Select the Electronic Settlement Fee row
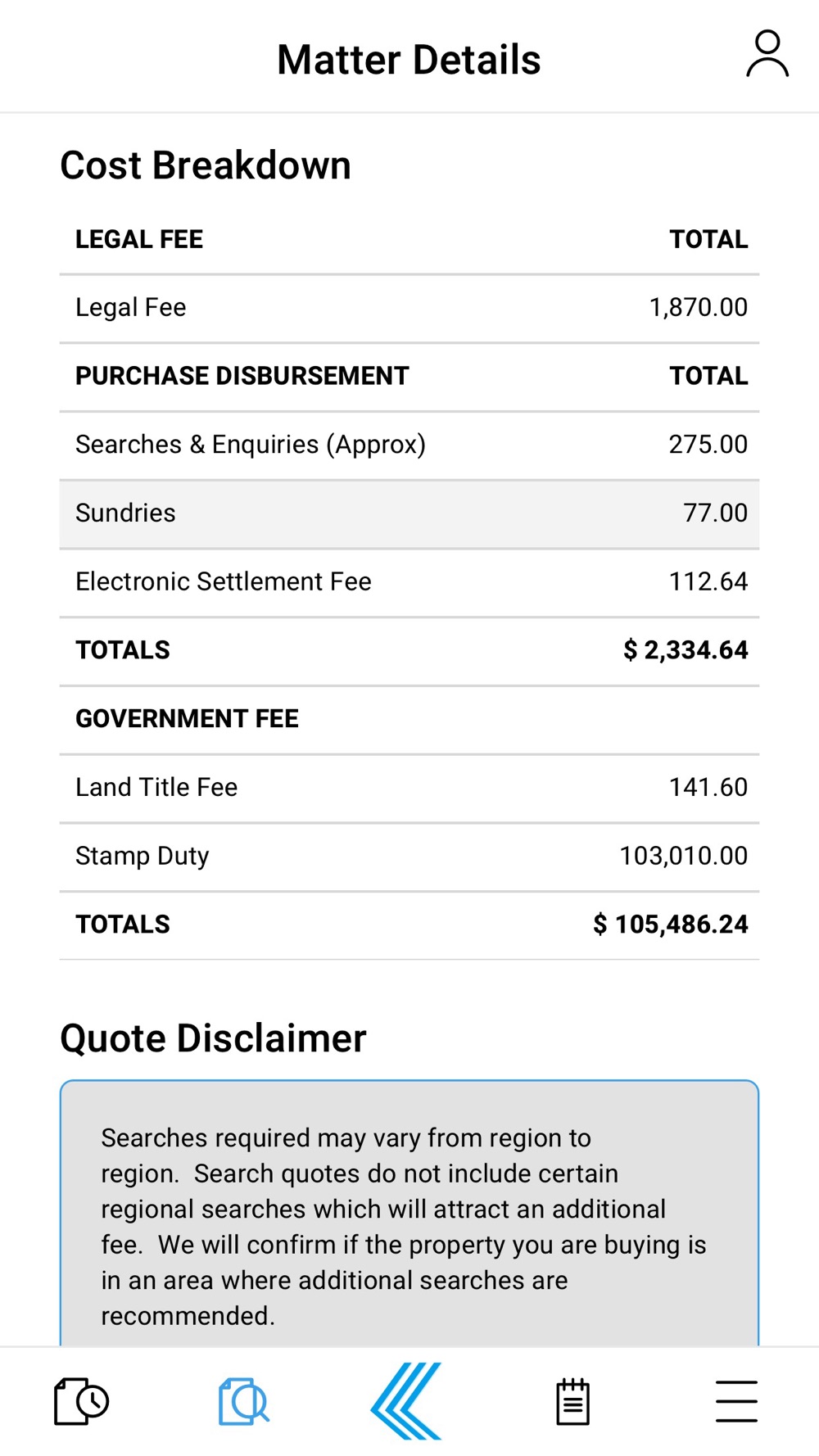Viewport: 819px width, 1456px height. [x=409, y=582]
